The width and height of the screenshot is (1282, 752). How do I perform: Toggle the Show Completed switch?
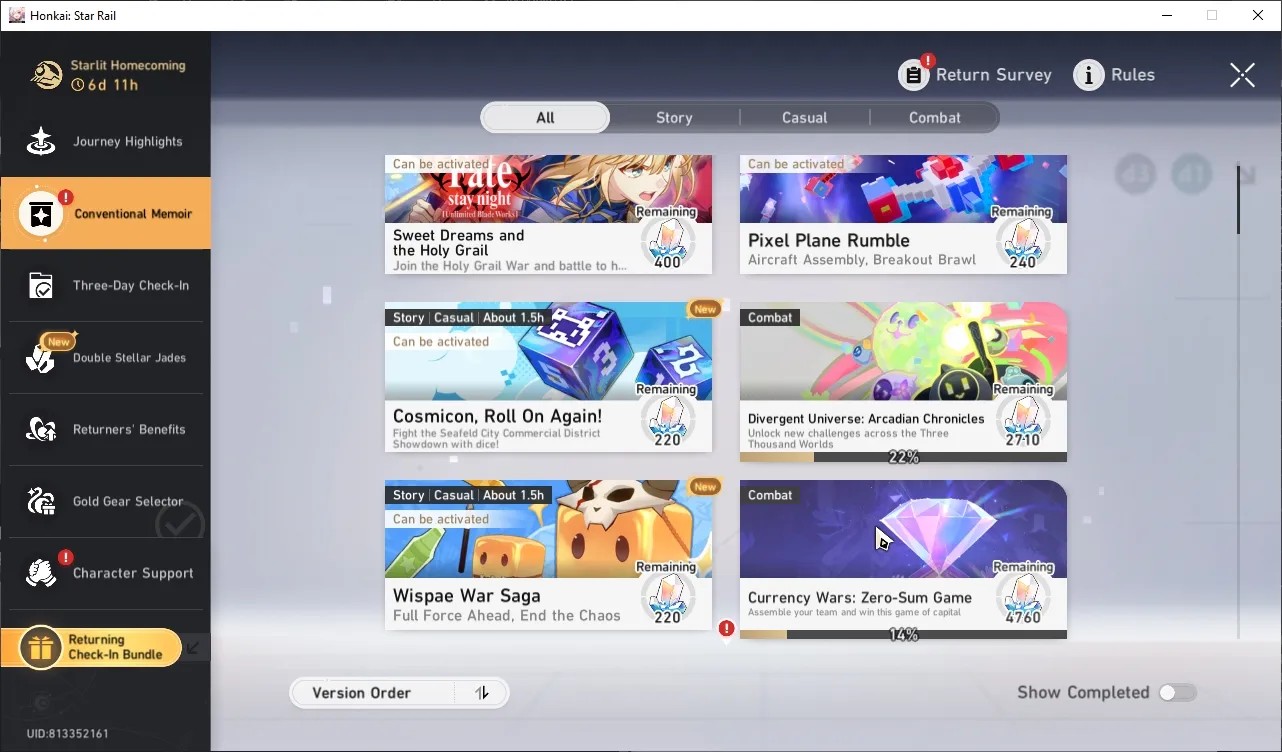pyautogui.click(x=1177, y=692)
